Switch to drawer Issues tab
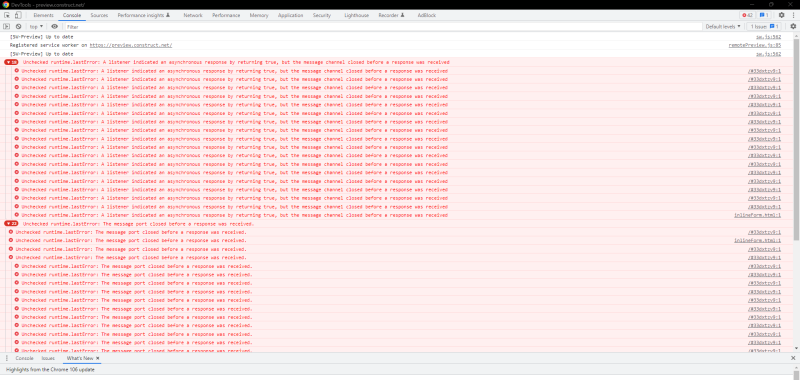800x380 pixels. click(48, 359)
